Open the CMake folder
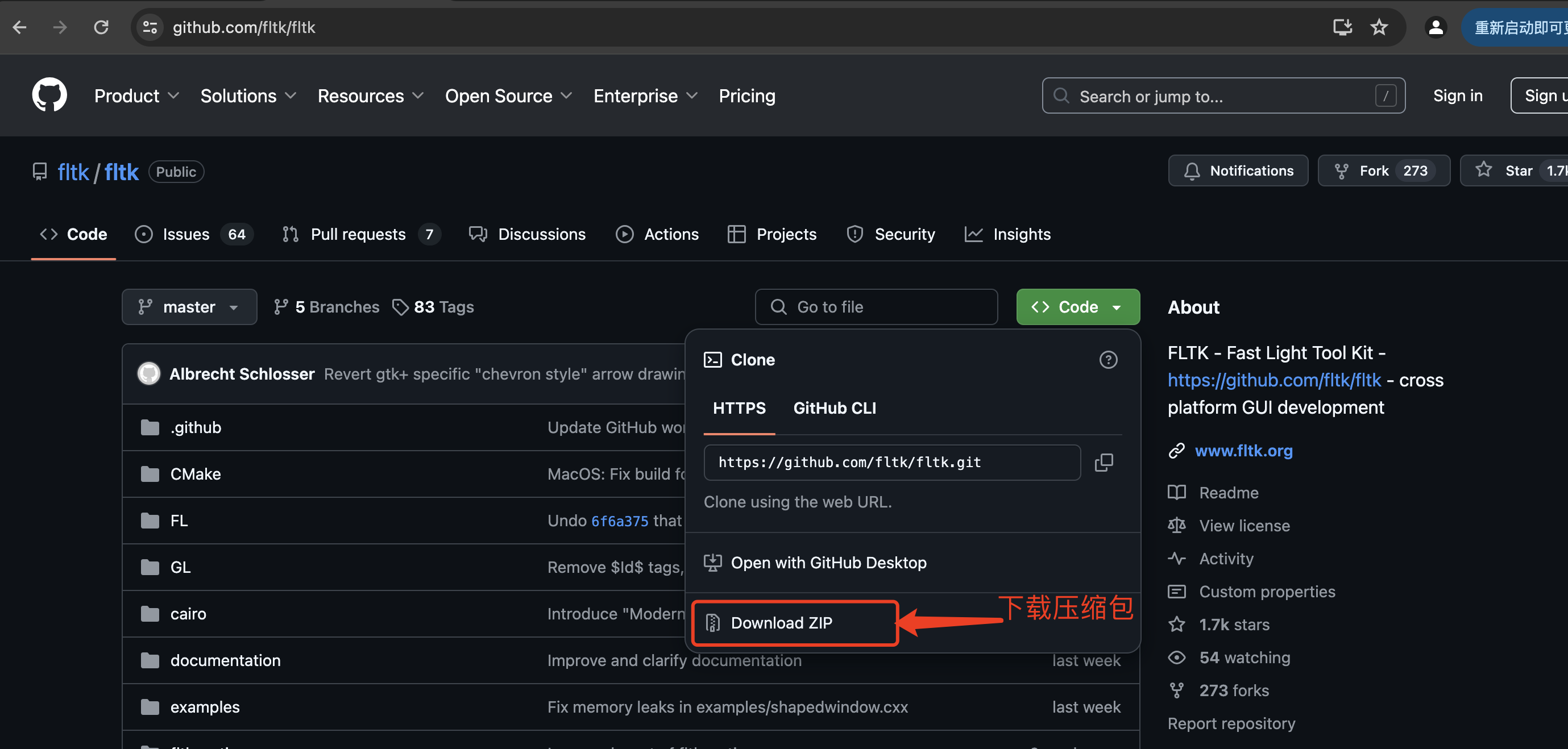 [x=196, y=474]
